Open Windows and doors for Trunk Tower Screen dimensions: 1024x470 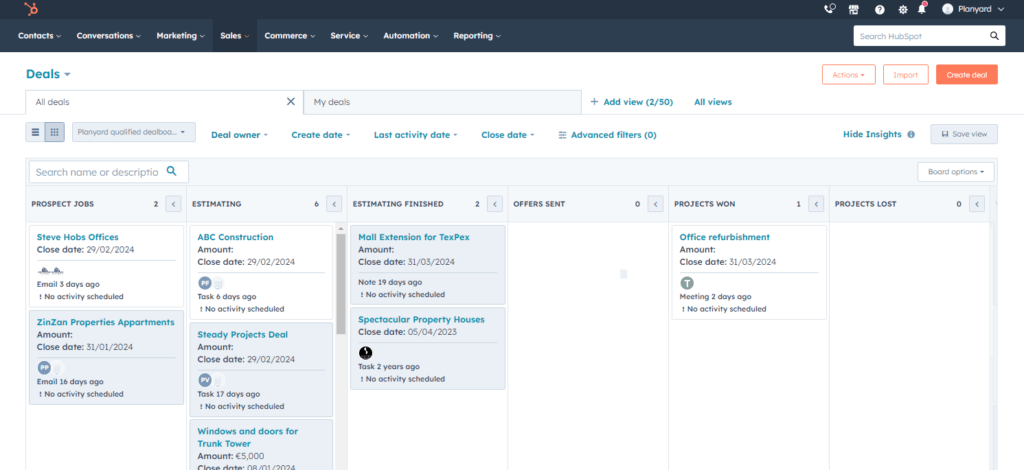tap(248, 437)
